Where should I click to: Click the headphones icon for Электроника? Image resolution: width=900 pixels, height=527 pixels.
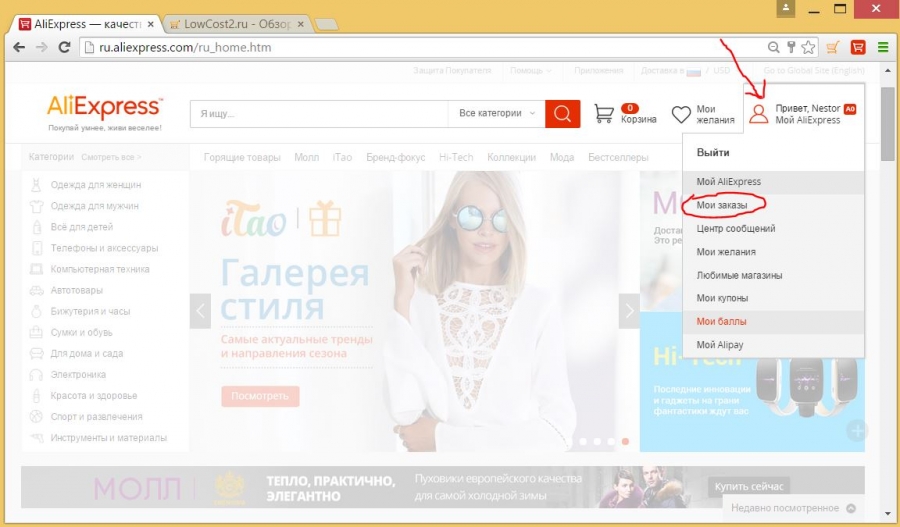pos(36,375)
